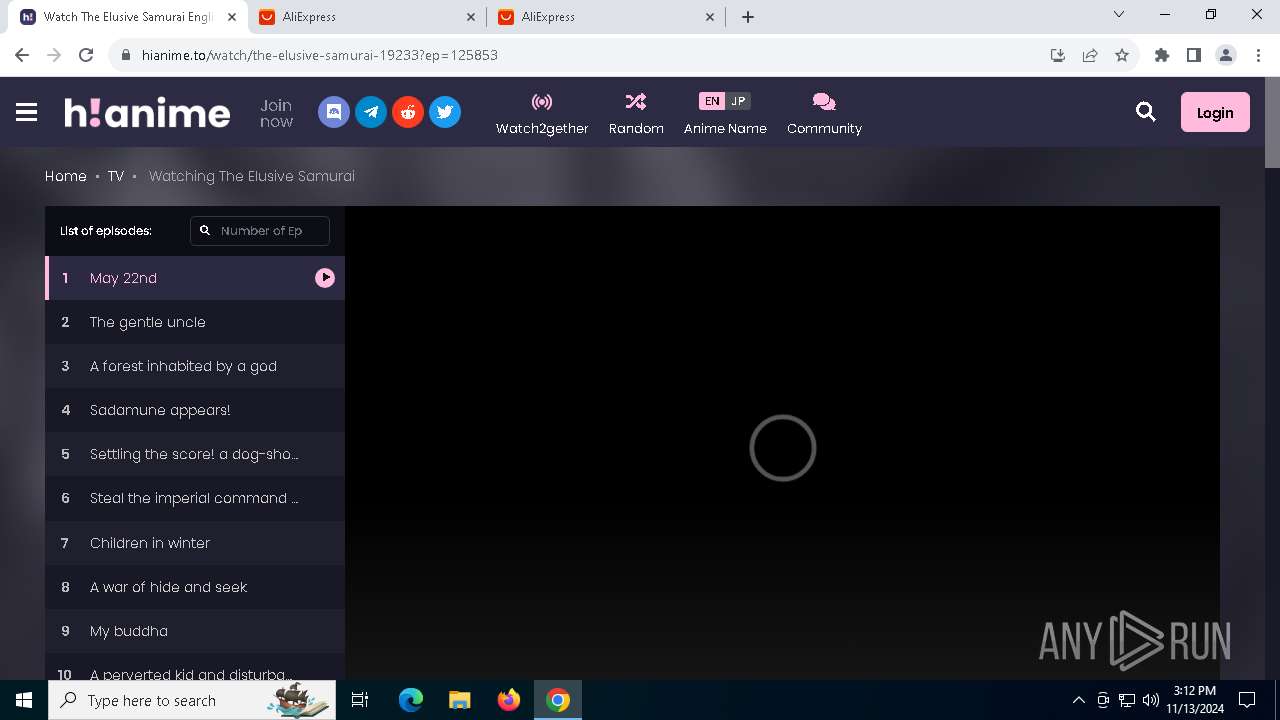Select episode 2 The gentle uncle

pos(195,322)
